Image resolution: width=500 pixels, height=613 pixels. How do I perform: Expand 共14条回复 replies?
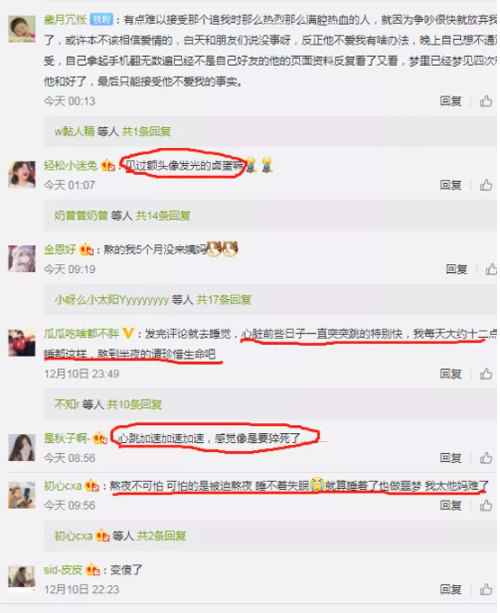163,215
